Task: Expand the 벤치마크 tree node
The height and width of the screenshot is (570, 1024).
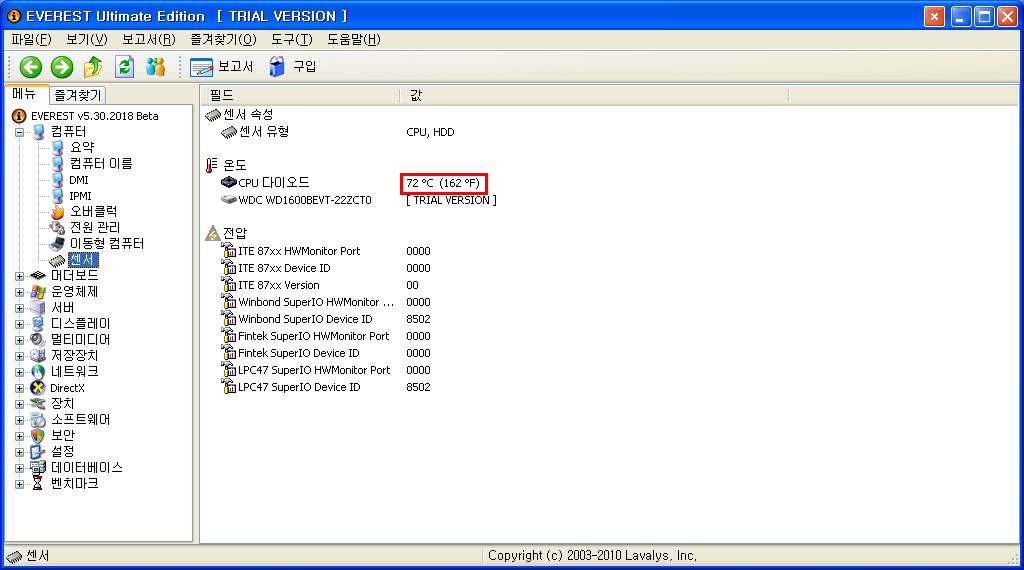Action: pos(19,484)
